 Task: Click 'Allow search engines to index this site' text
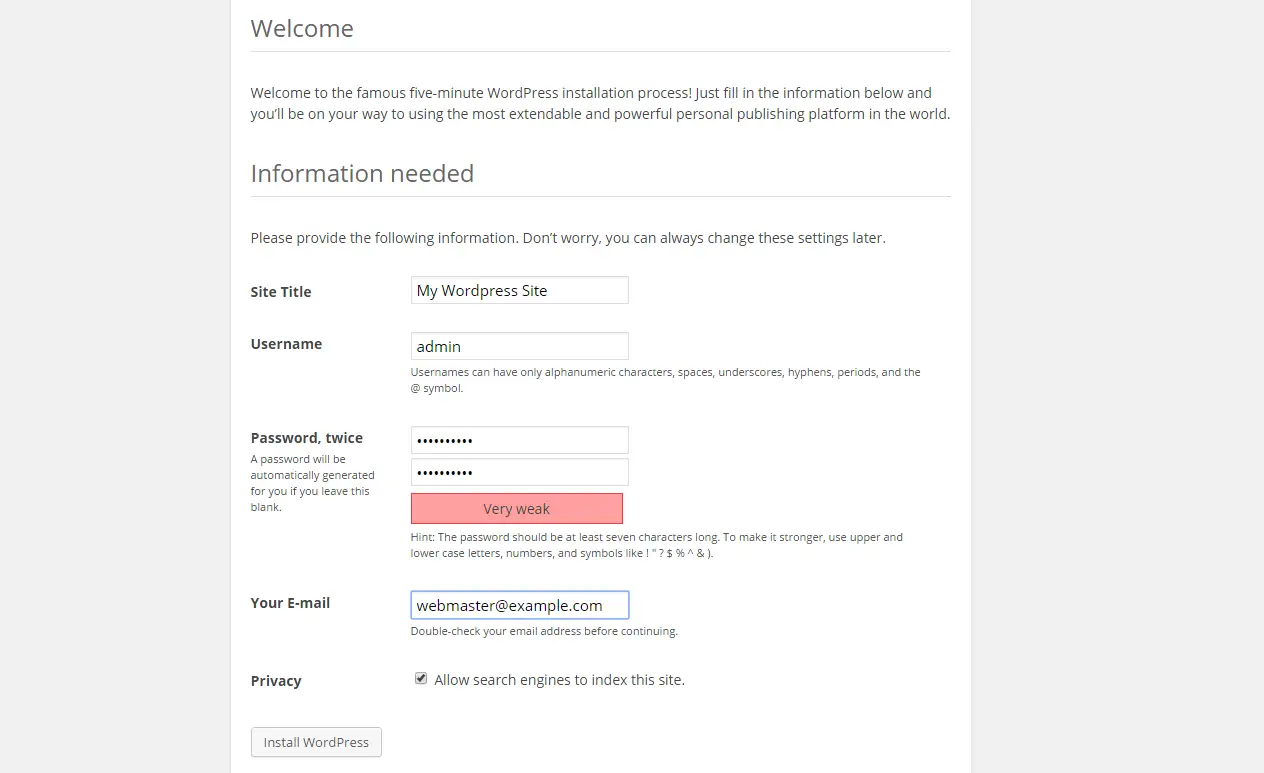[x=560, y=680]
